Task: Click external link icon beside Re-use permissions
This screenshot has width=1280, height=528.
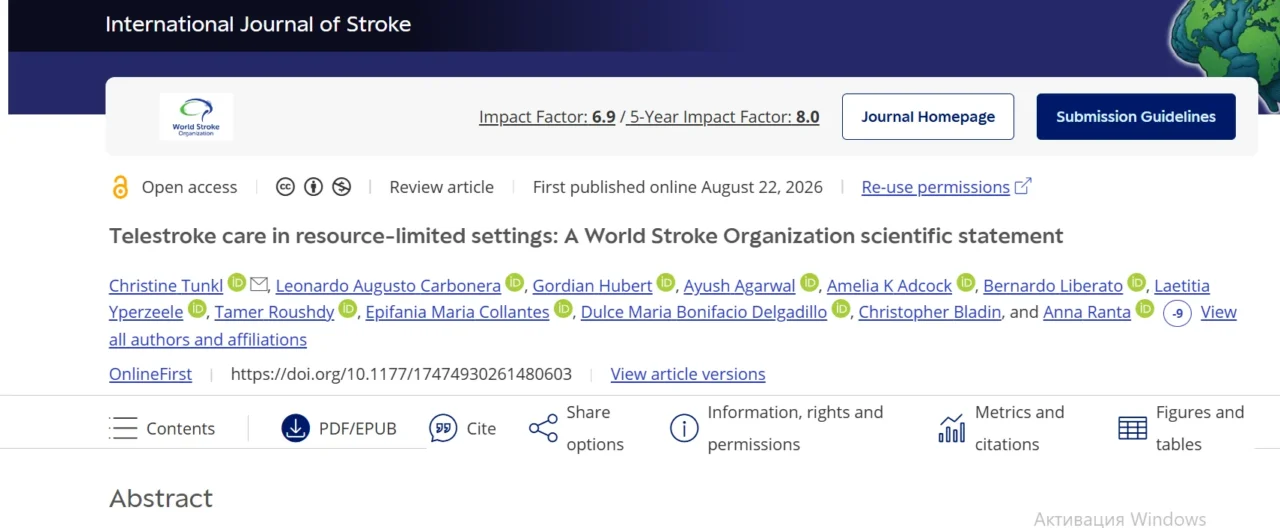Action: coord(1023,186)
